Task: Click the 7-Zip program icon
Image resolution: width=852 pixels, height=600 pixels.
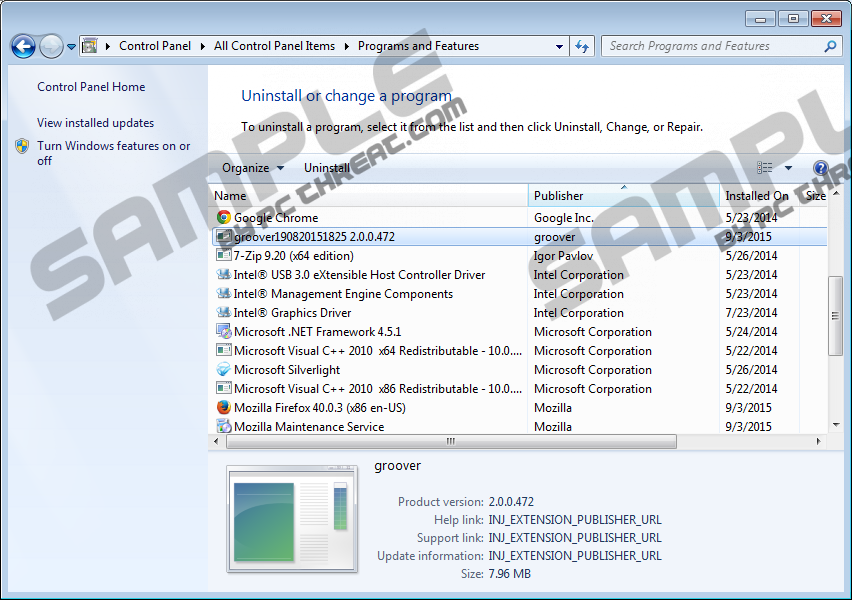Action: tap(224, 256)
